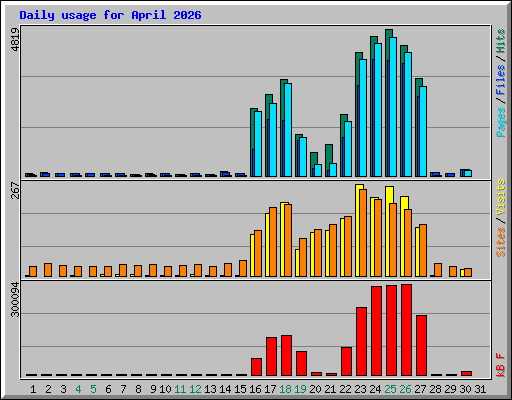Click the red kilobytes bar for day 16
The height and width of the screenshot is (400, 512).
point(256,367)
